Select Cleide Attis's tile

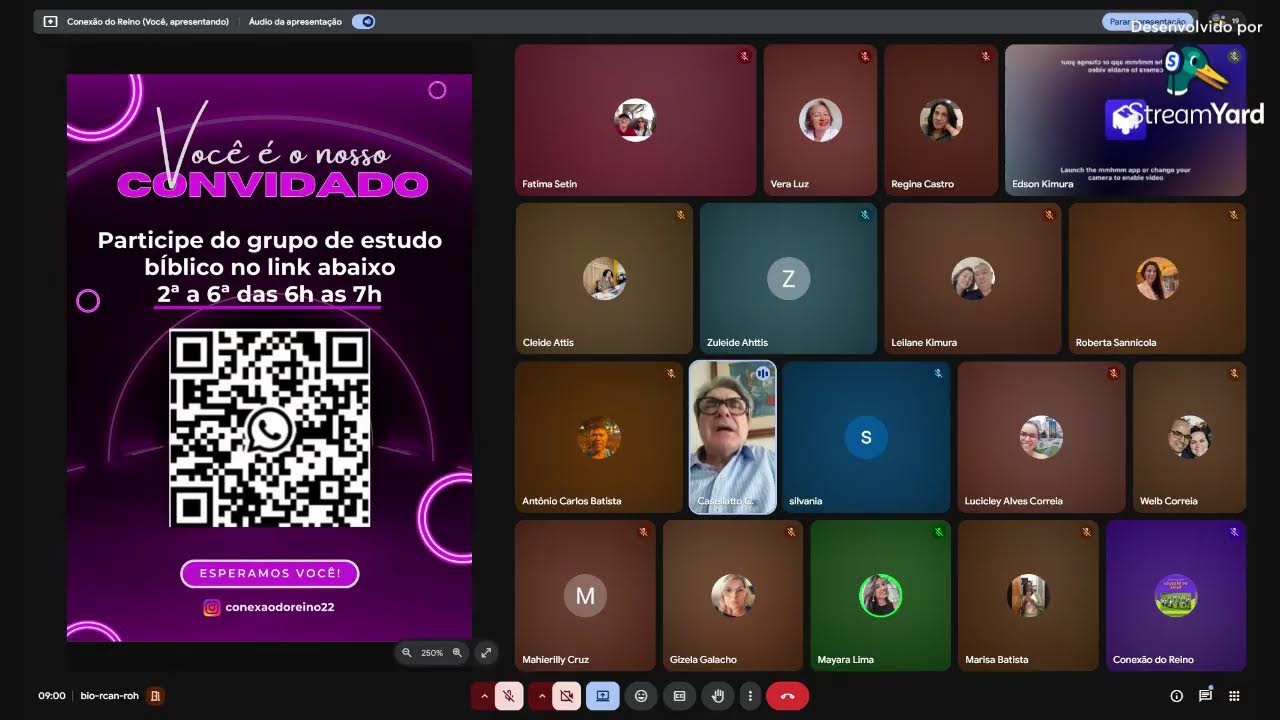tap(604, 279)
